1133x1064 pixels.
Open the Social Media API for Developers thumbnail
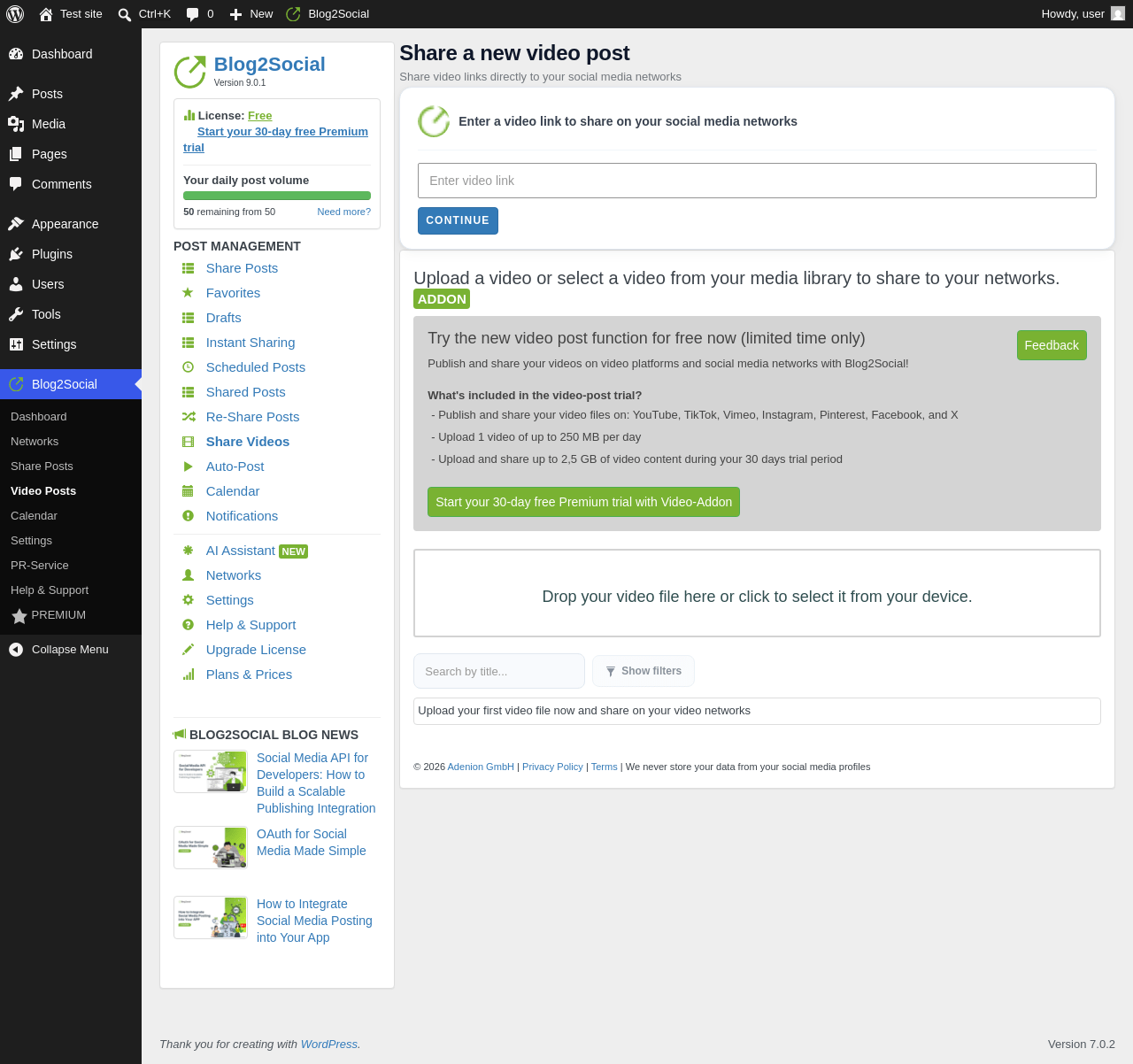[211, 772]
